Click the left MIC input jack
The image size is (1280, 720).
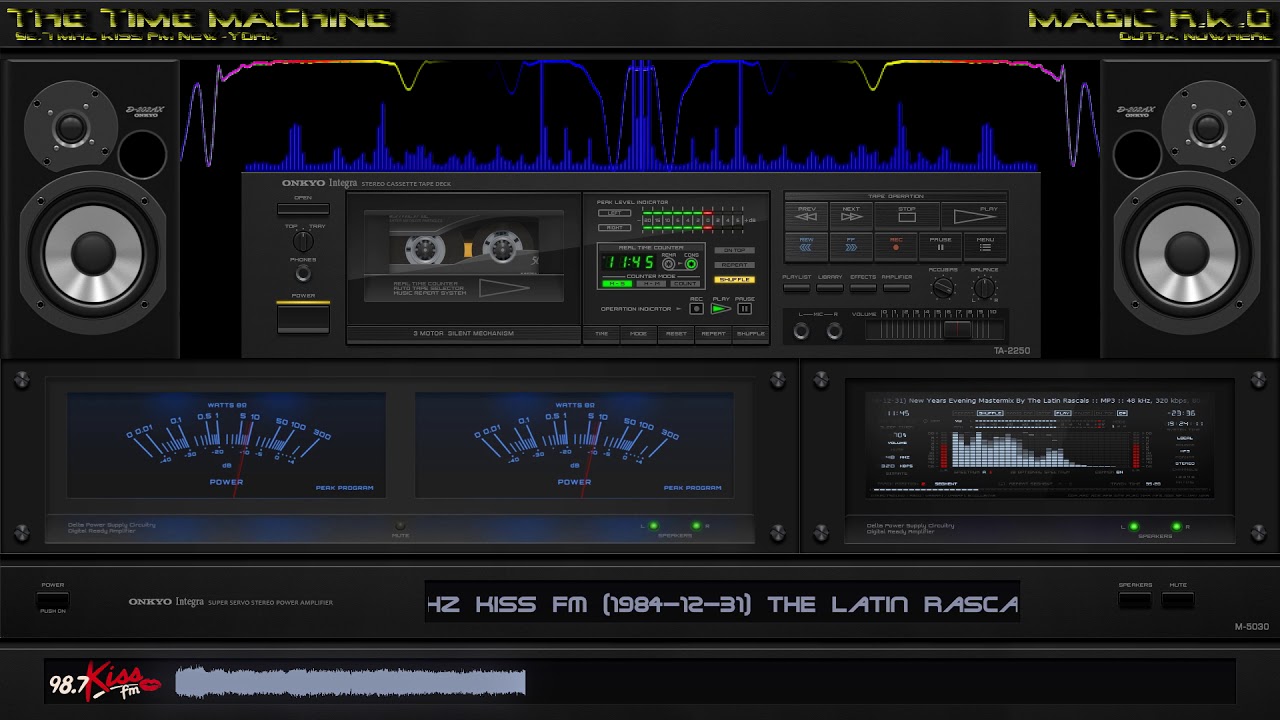coord(801,331)
